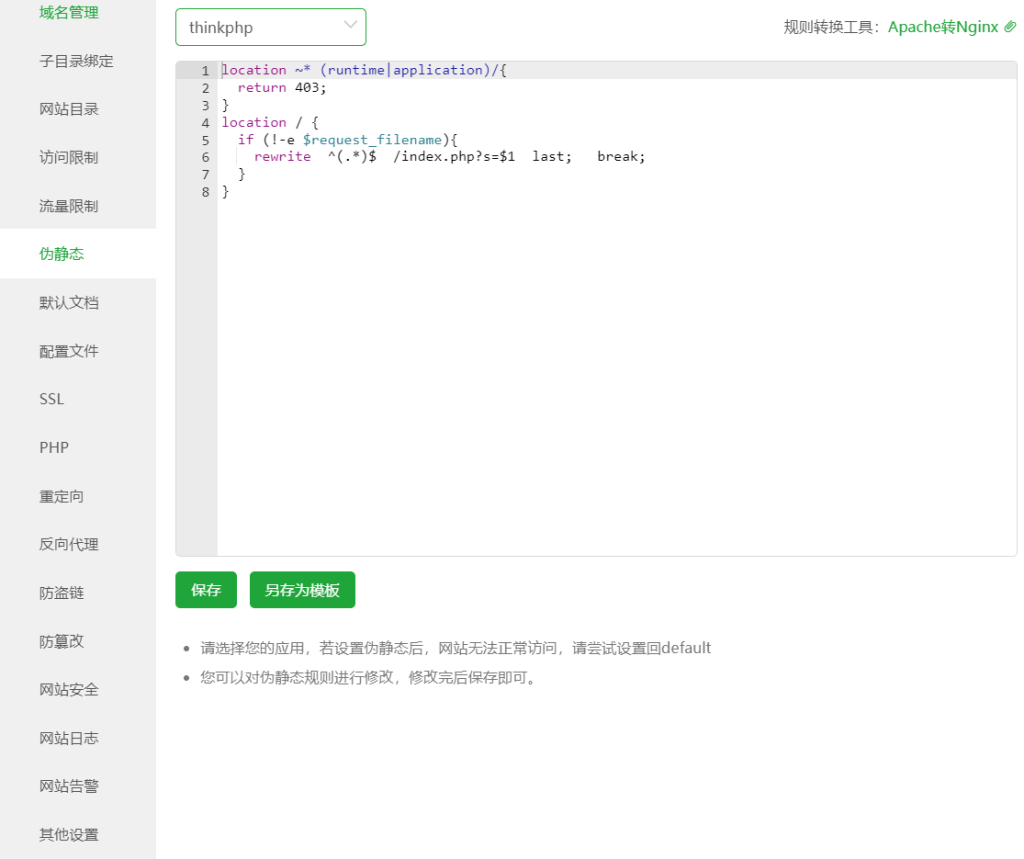1024x859 pixels.
Task: Open the 域名管理 tab
Action: (69, 13)
